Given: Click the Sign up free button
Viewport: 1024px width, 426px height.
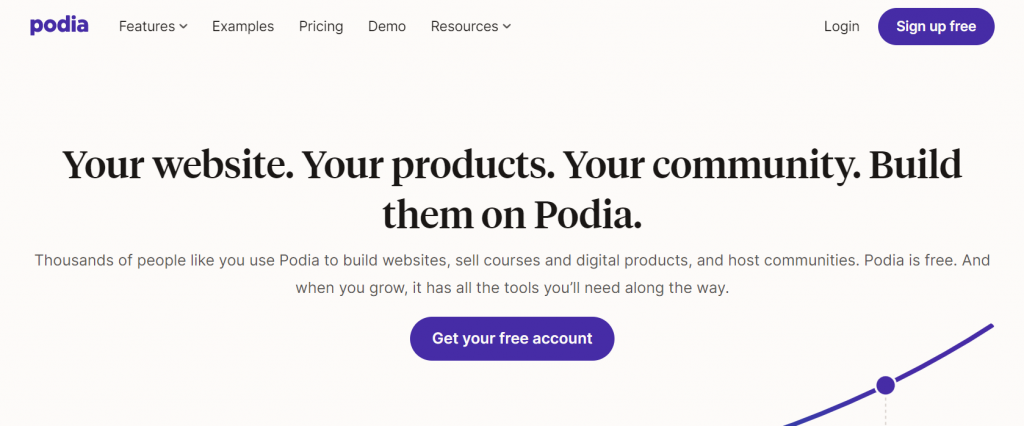Looking at the screenshot, I should (936, 27).
